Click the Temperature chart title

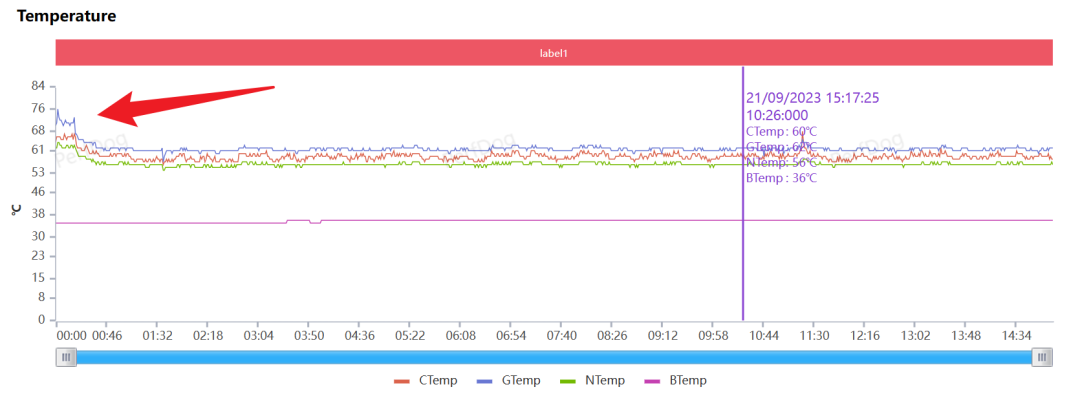[x=67, y=16]
